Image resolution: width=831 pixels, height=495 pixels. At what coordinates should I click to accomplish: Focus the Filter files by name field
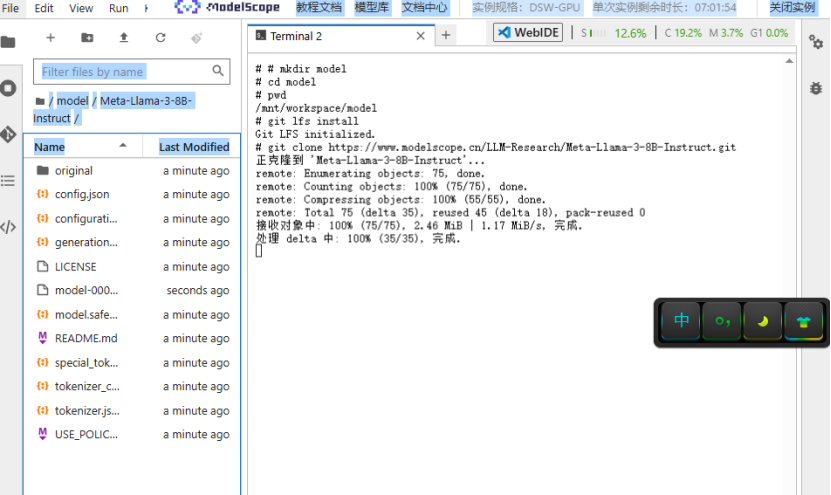tap(131, 72)
